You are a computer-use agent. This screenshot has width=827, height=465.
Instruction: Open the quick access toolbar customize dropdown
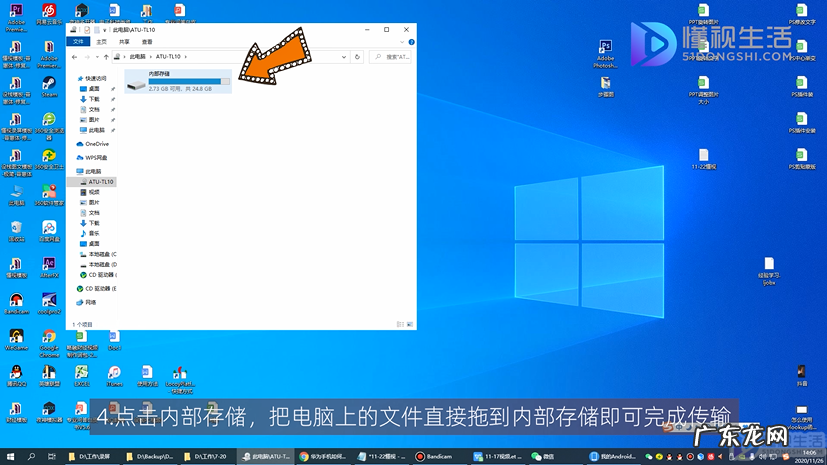(x=104, y=30)
